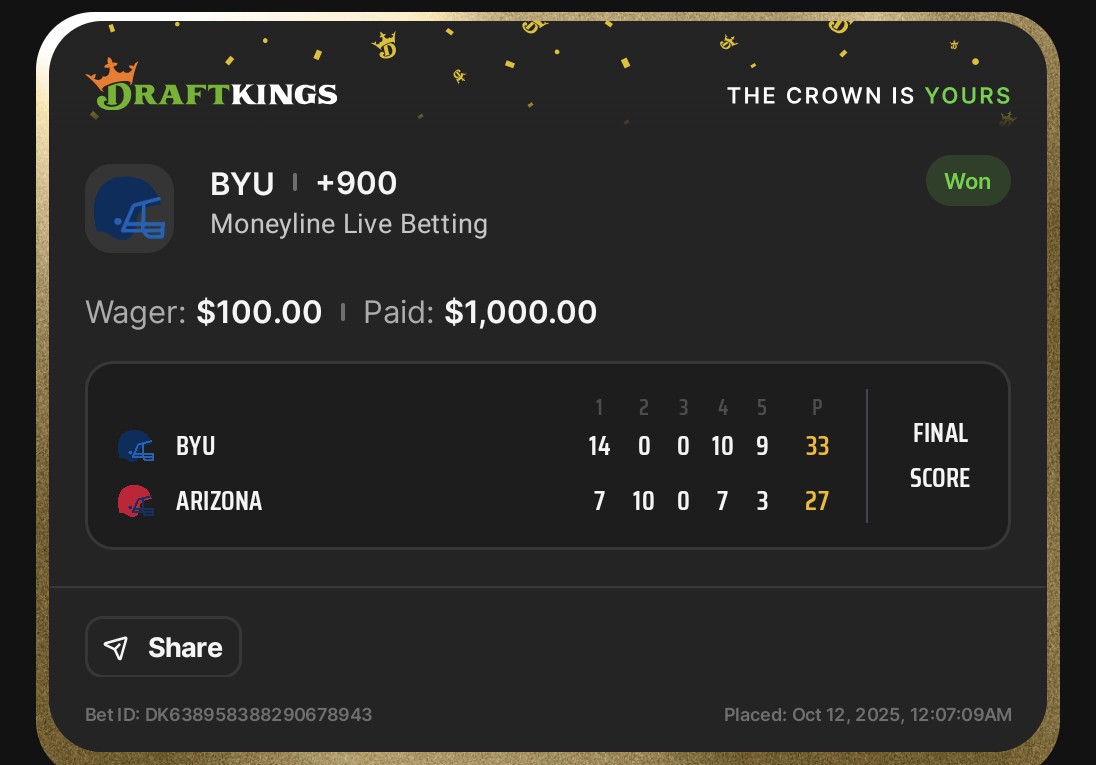Click the P column header

pyautogui.click(x=817, y=408)
